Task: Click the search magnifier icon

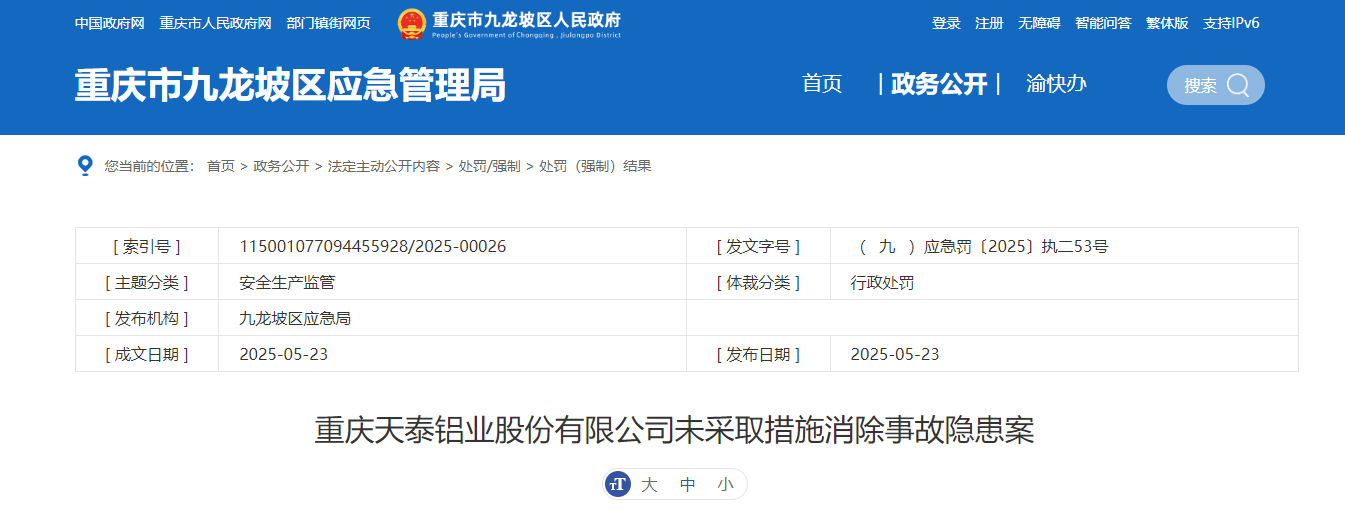Action: [x=1238, y=85]
